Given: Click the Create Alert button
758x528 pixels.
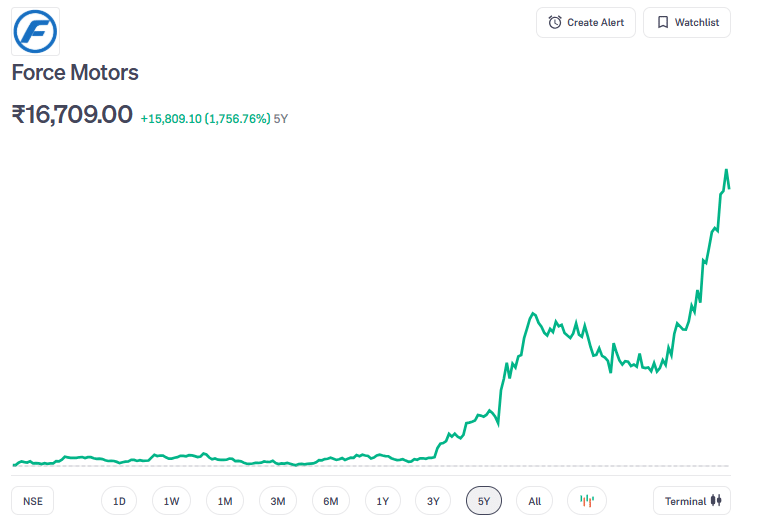Looking at the screenshot, I should 586,22.
